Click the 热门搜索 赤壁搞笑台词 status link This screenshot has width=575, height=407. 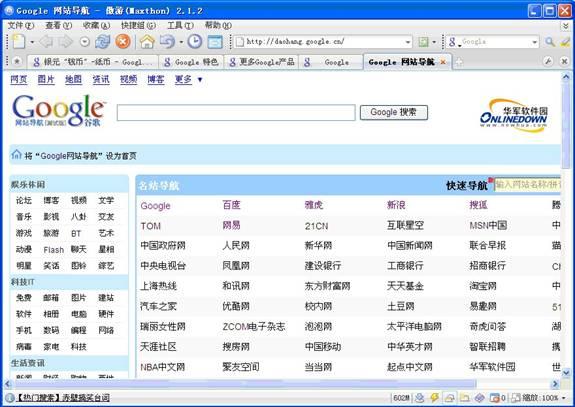point(63,398)
